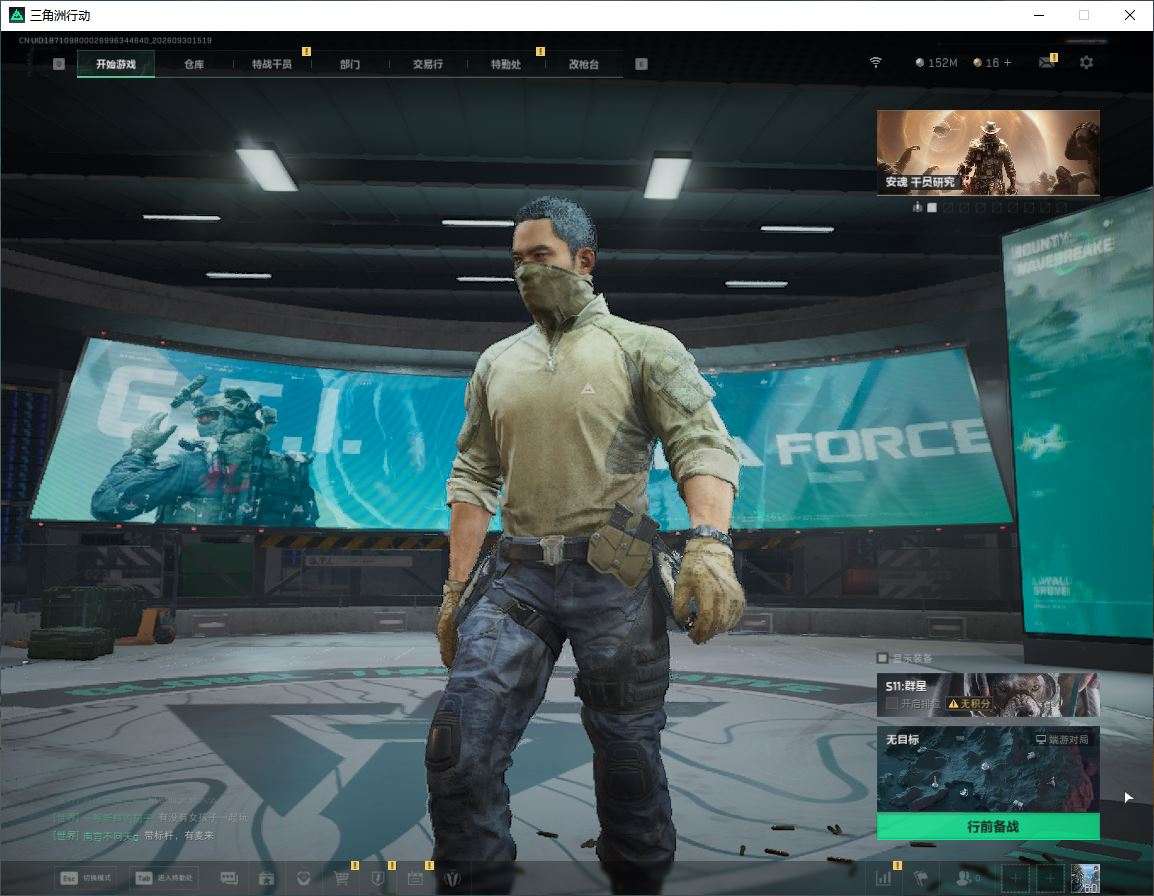Select the 仓库 tab
This screenshot has height=896, width=1154.
click(x=194, y=64)
